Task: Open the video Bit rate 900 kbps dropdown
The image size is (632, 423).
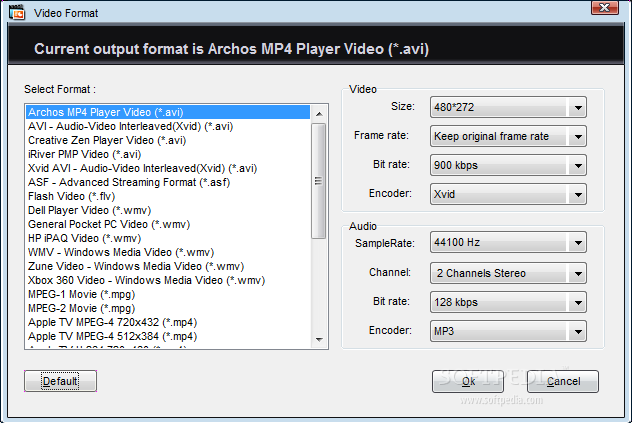Action: click(x=508, y=165)
